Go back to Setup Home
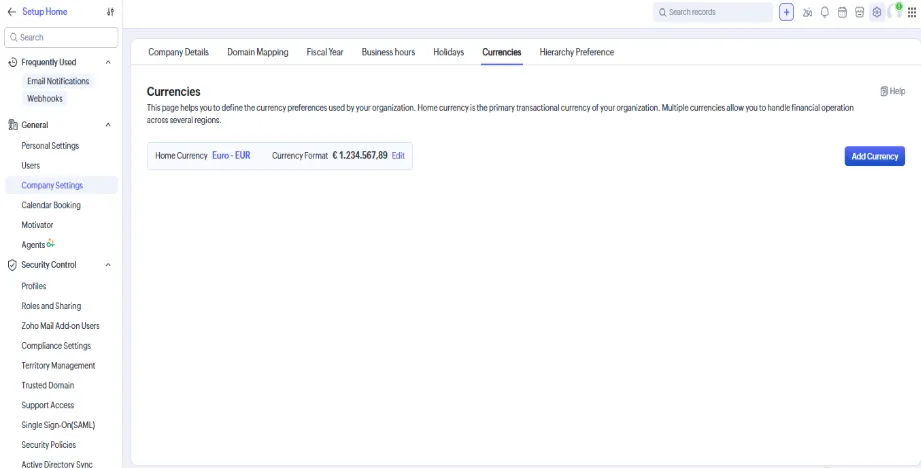Viewport: 921px width, 468px height. [x=45, y=12]
